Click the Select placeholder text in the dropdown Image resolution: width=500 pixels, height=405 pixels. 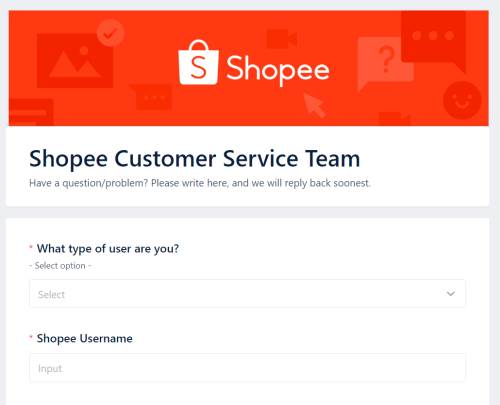[51, 294]
